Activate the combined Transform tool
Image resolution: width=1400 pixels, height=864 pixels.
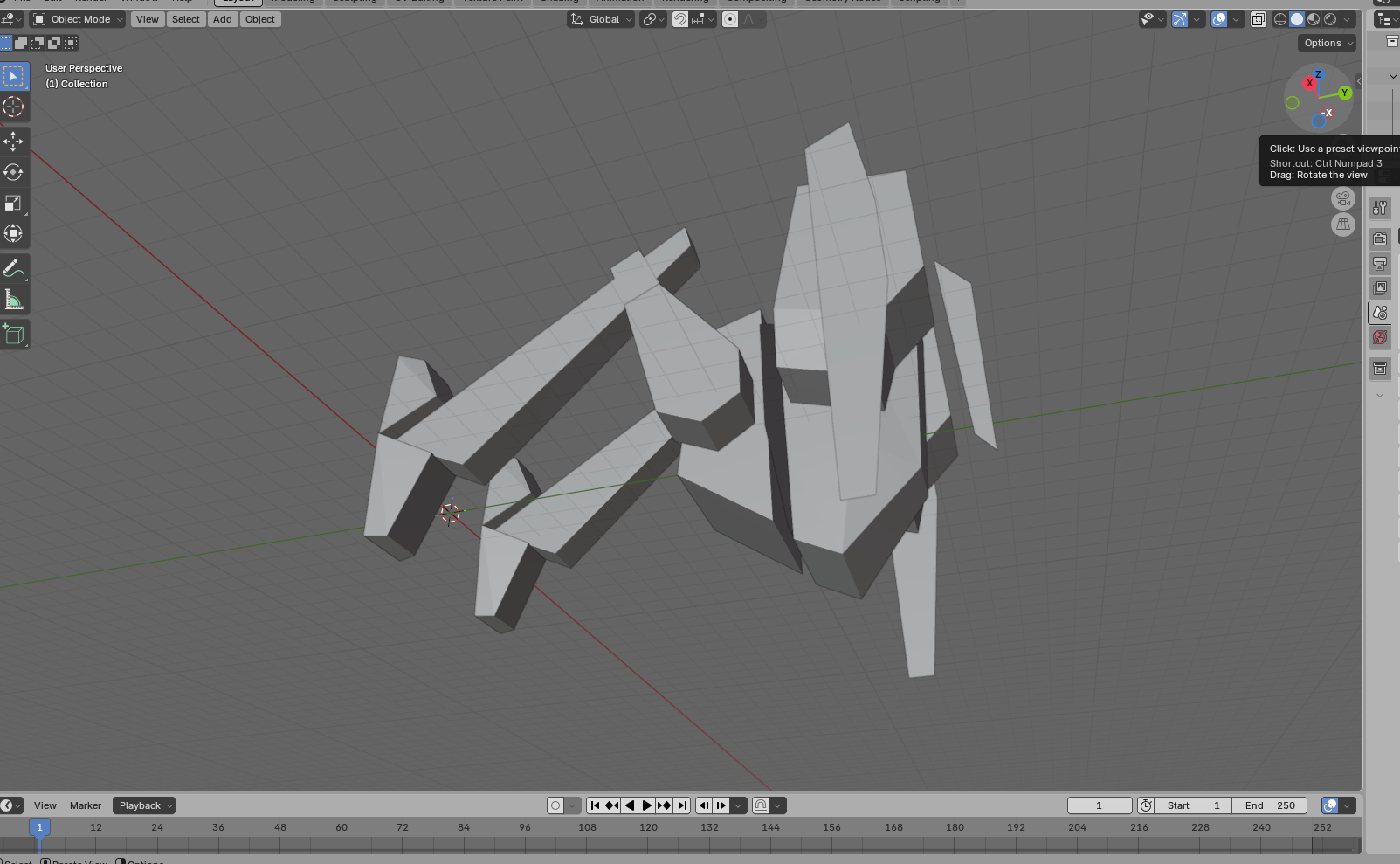tap(14, 234)
